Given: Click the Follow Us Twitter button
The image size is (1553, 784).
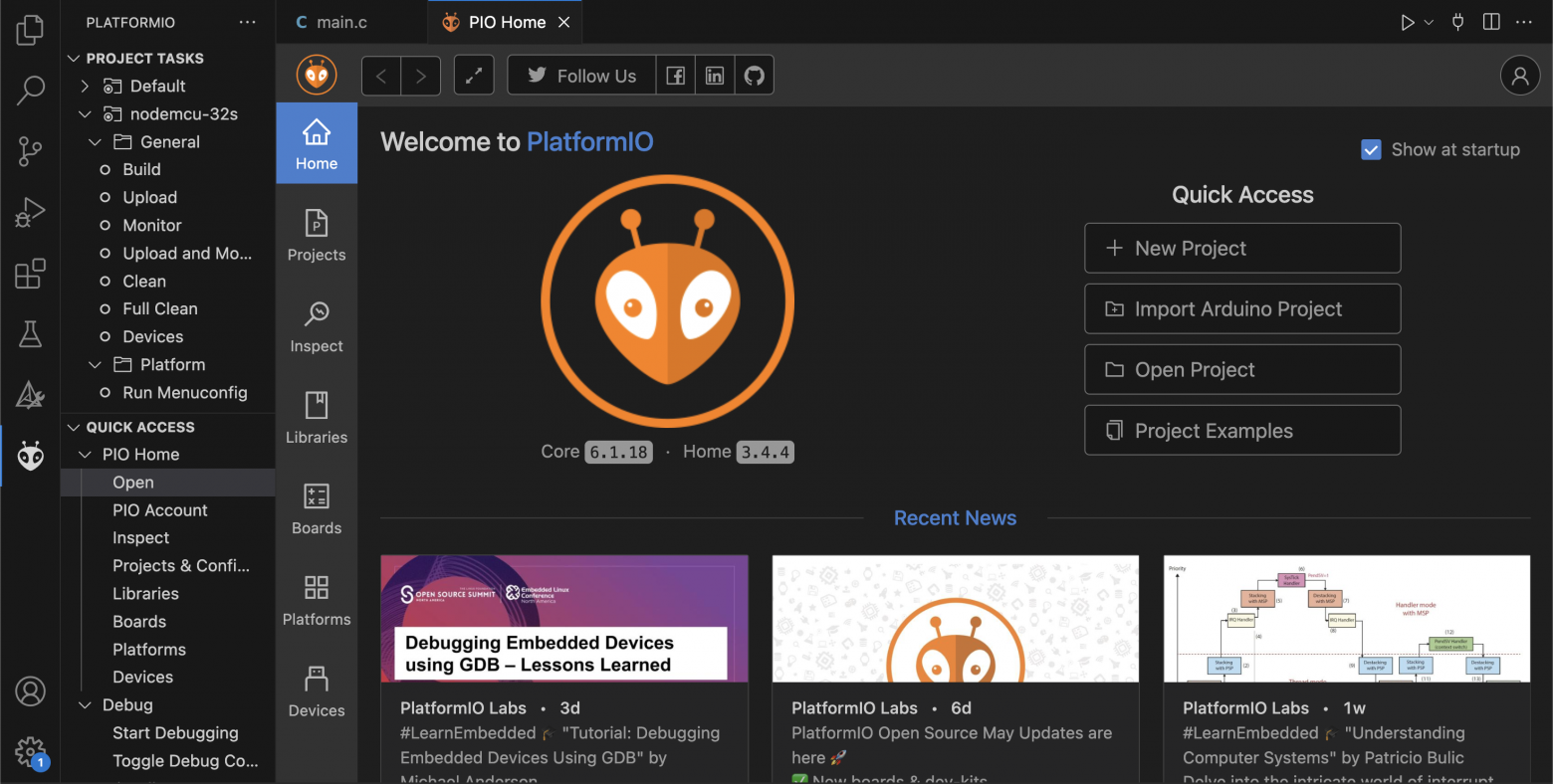Looking at the screenshot, I should (581, 76).
